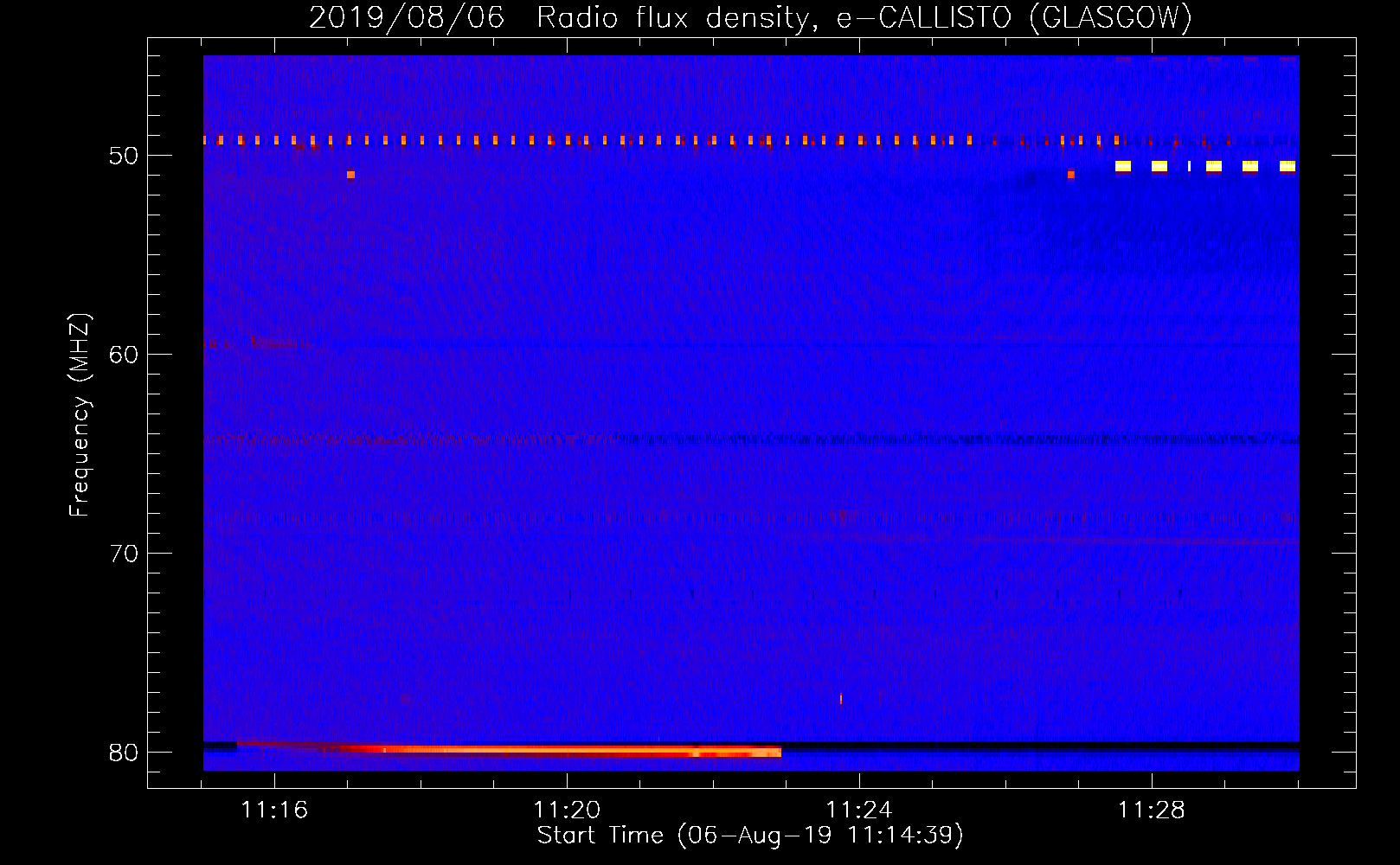Click the 70 frequency tick label
Screen dimensions: 1400x865
[x=124, y=554]
